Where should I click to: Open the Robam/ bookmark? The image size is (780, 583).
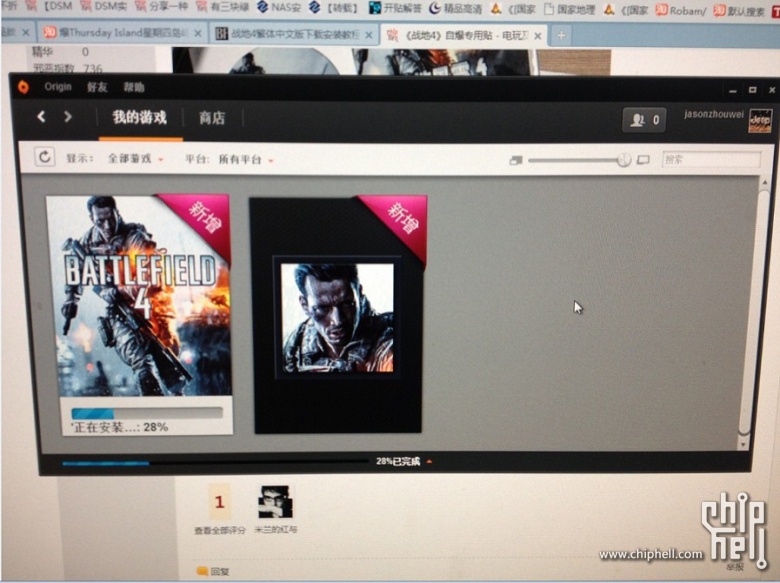click(681, 10)
